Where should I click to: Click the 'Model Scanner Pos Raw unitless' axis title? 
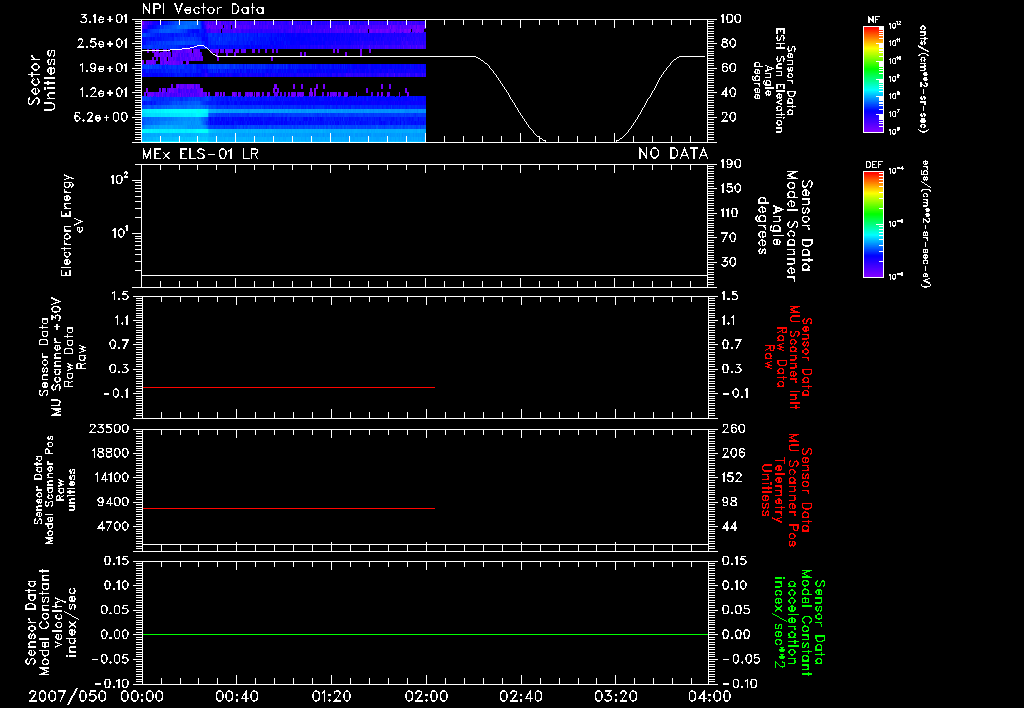[x=54, y=490]
